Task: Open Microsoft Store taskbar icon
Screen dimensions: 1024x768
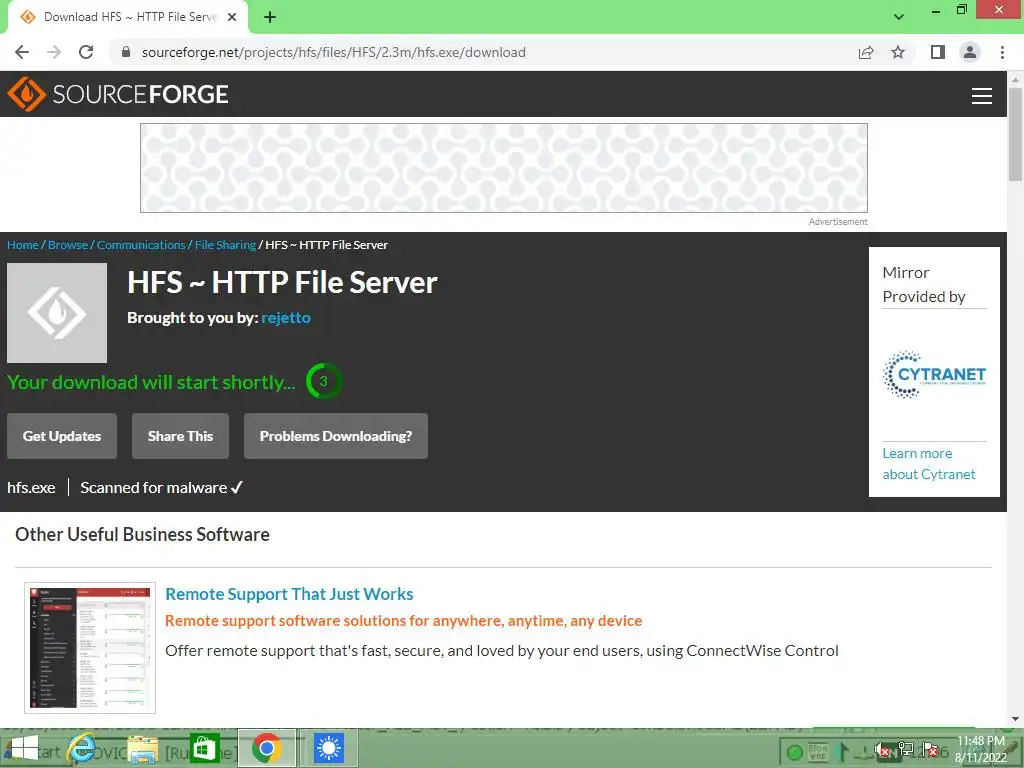Action: coord(204,748)
